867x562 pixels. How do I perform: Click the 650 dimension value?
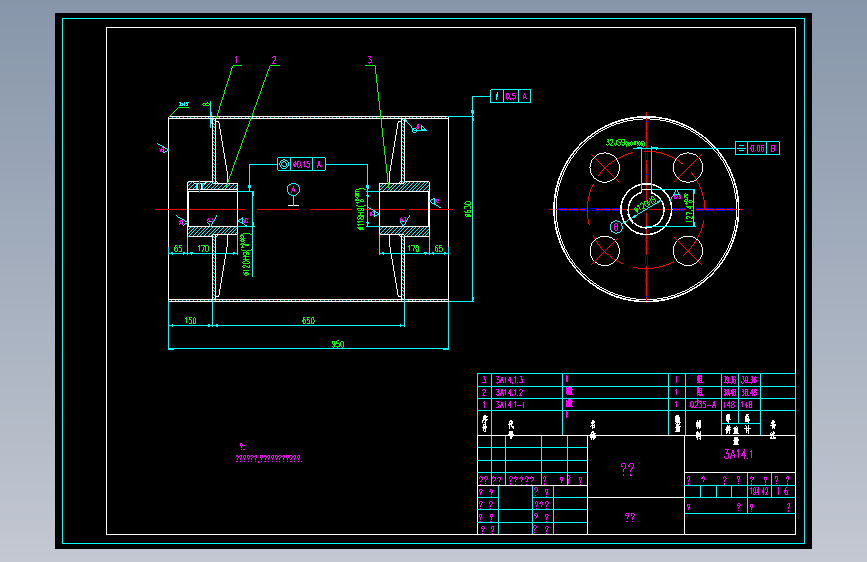[308, 320]
